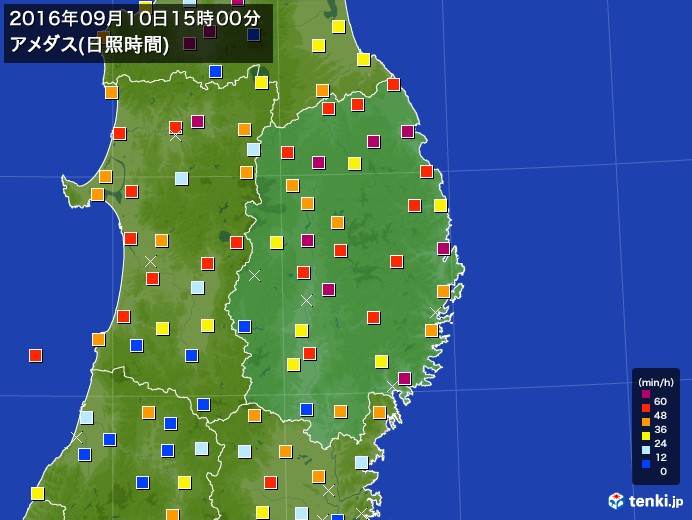Click the "アメダス(日照時間)" title text
The width and height of the screenshot is (692, 520).
(x=90, y=45)
